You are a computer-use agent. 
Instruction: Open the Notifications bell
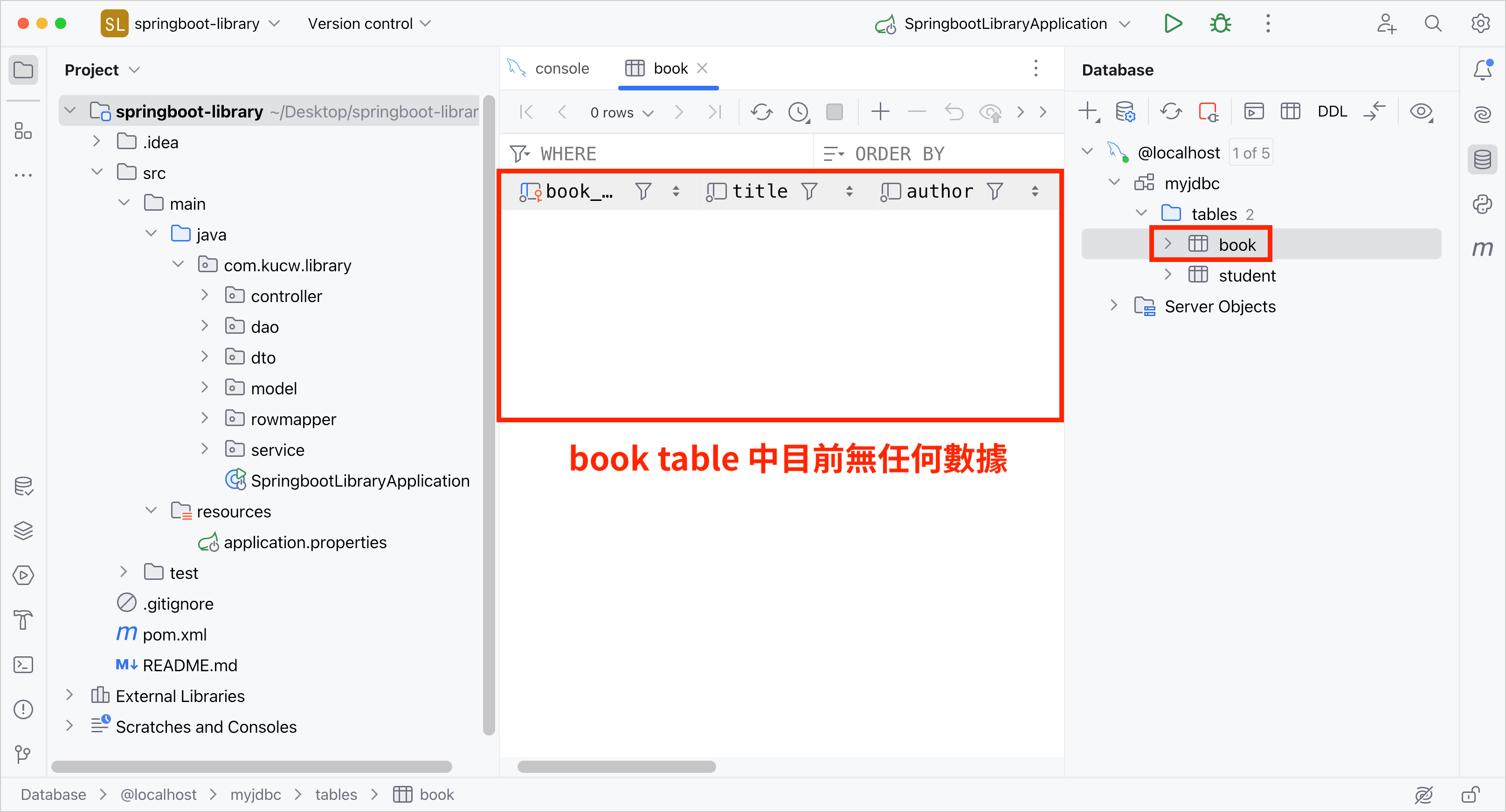point(1482,69)
